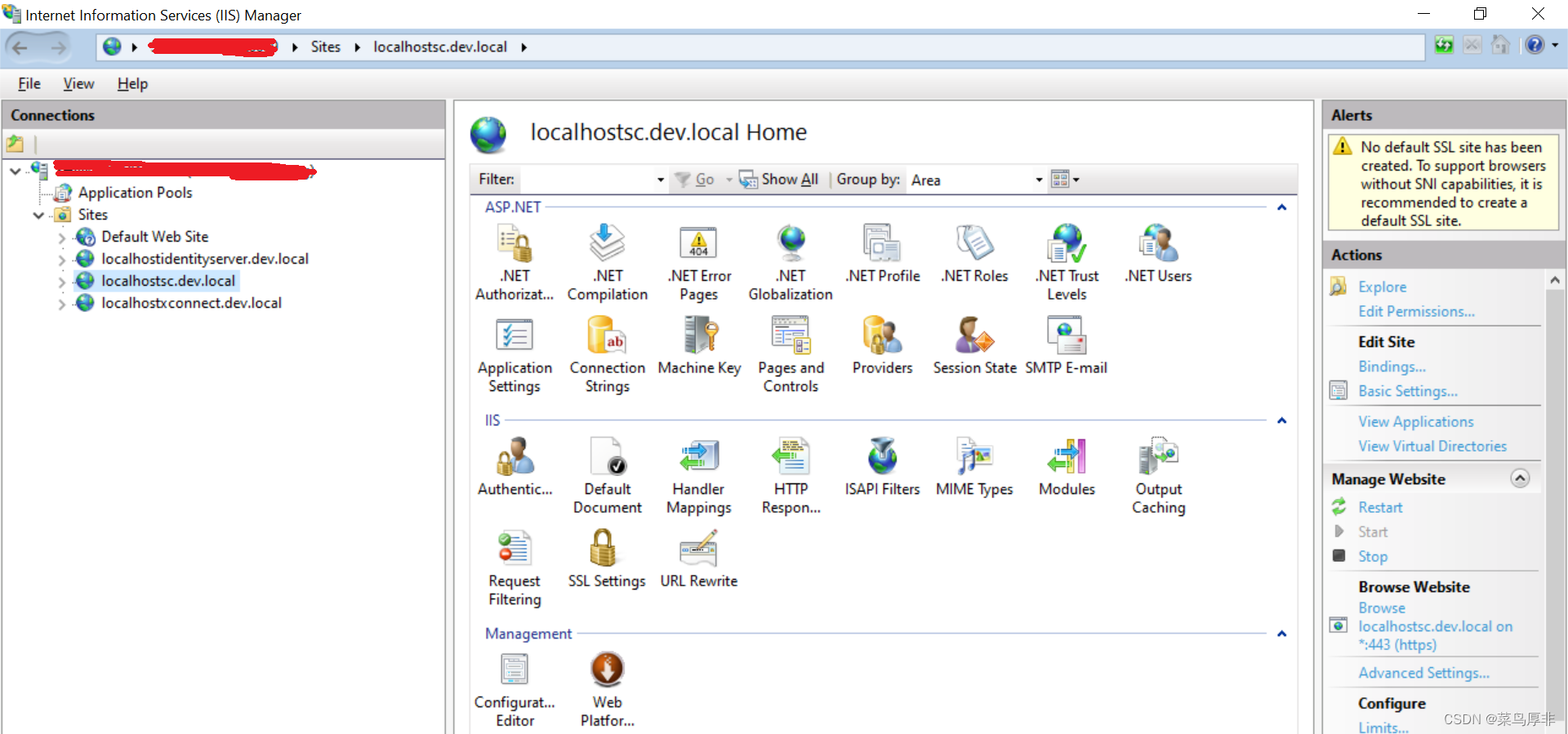Click Show All filter button
The width and height of the screenshot is (1568, 734).
[x=778, y=180]
